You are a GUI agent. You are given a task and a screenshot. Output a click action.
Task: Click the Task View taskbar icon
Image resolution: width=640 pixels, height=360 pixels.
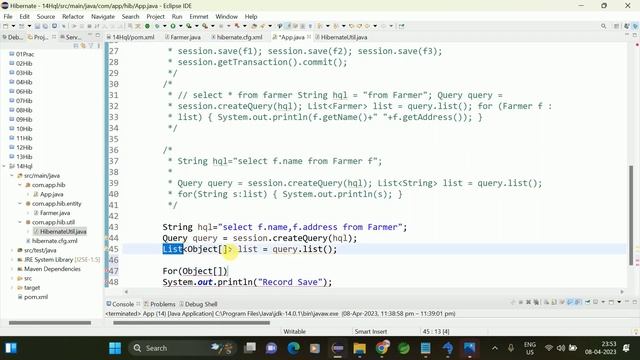pos(250,348)
